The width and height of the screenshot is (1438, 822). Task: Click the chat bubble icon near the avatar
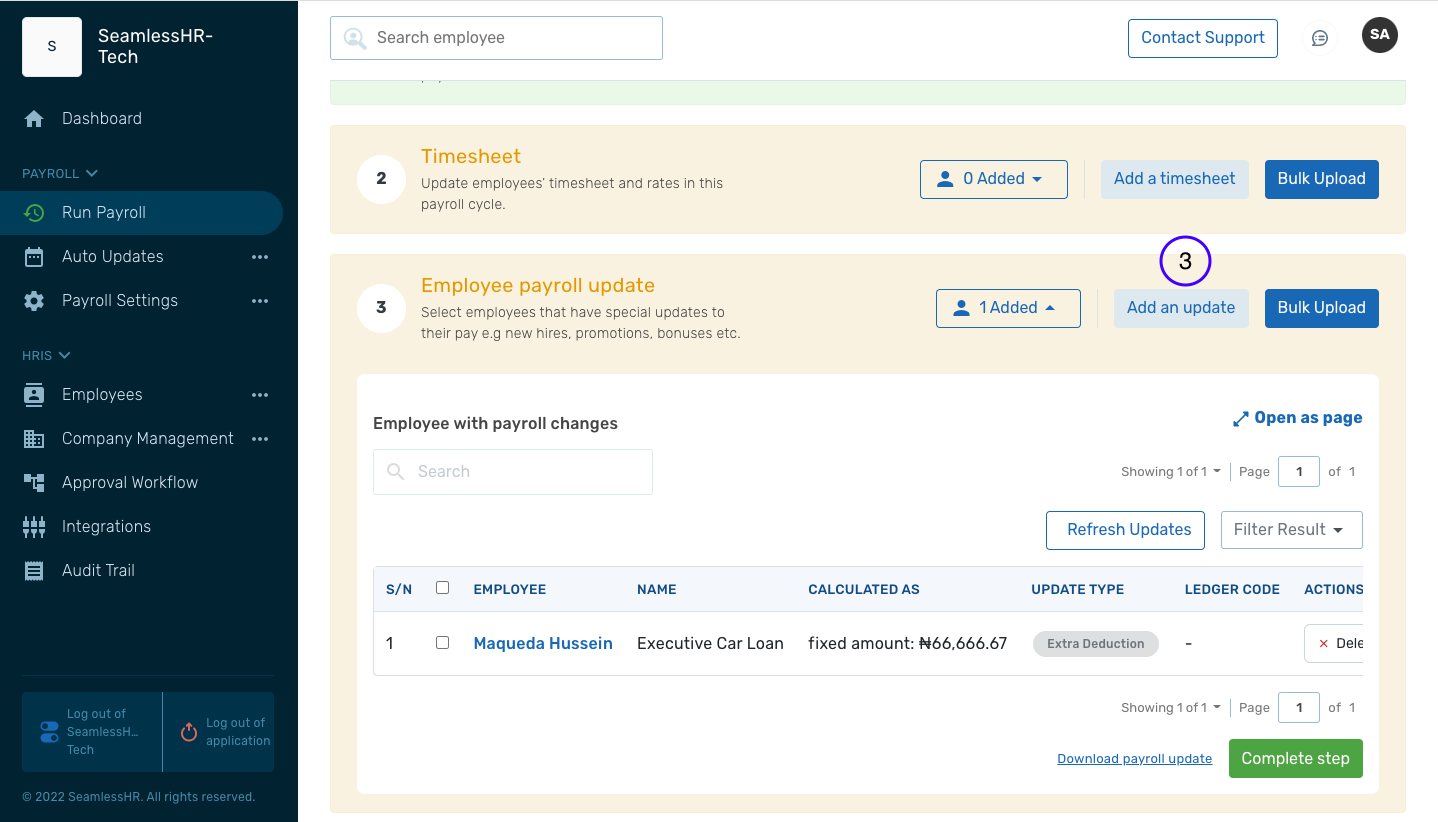(x=1319, y=36)
